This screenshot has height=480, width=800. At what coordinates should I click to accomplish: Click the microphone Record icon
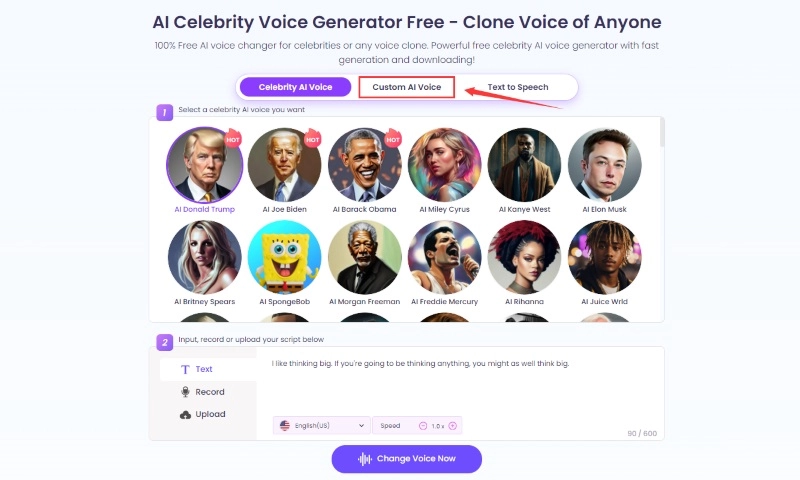tap(185, 392)
